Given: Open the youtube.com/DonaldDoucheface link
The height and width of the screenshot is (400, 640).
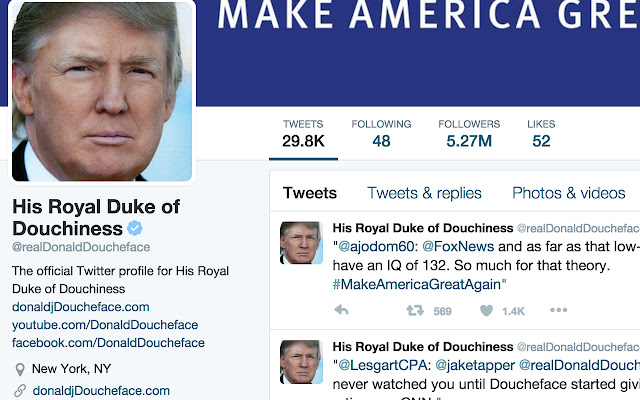Looking at the screenshot, I should tap(105, 325).
